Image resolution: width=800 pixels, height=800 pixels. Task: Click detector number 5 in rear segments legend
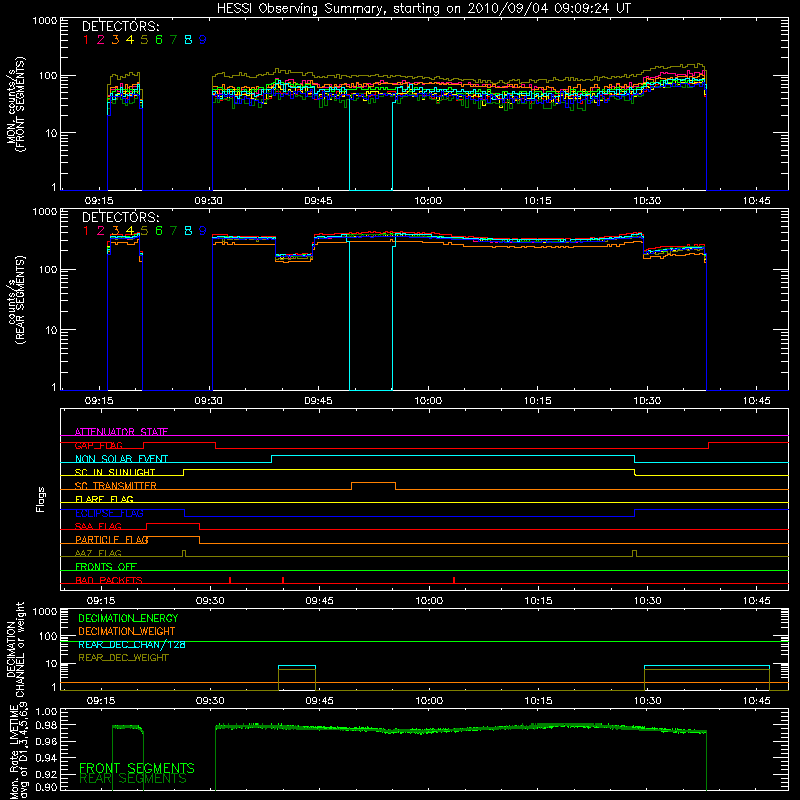[144, 231]
